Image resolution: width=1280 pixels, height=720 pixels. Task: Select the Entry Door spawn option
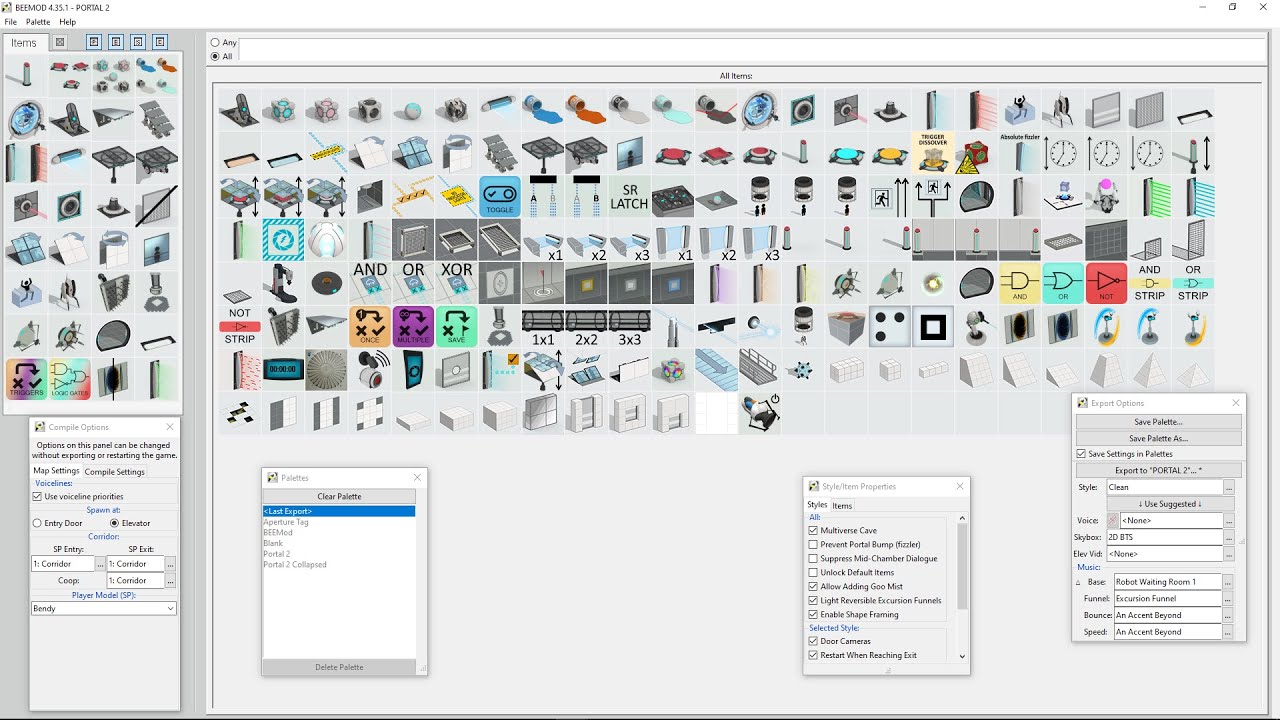pyautogui.click(x=37, y=523)
